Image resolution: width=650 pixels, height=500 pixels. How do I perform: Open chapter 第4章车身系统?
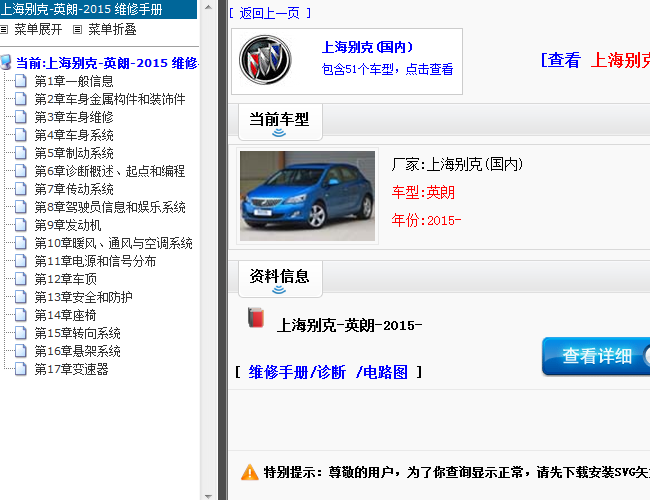coord(74,135)
